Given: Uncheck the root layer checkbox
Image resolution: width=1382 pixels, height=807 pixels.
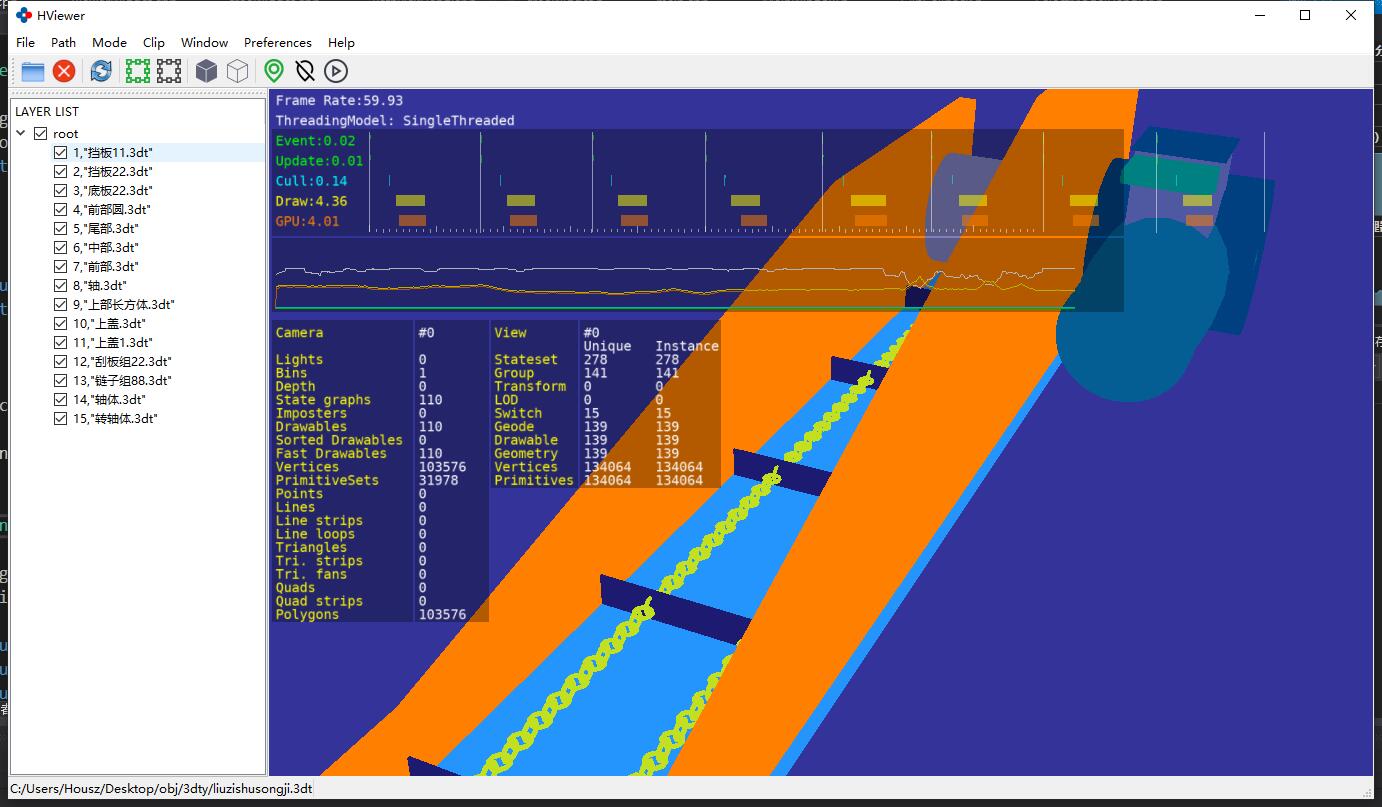Looking at the screenshot, I should pyautogui.click(x=41, y=133).
